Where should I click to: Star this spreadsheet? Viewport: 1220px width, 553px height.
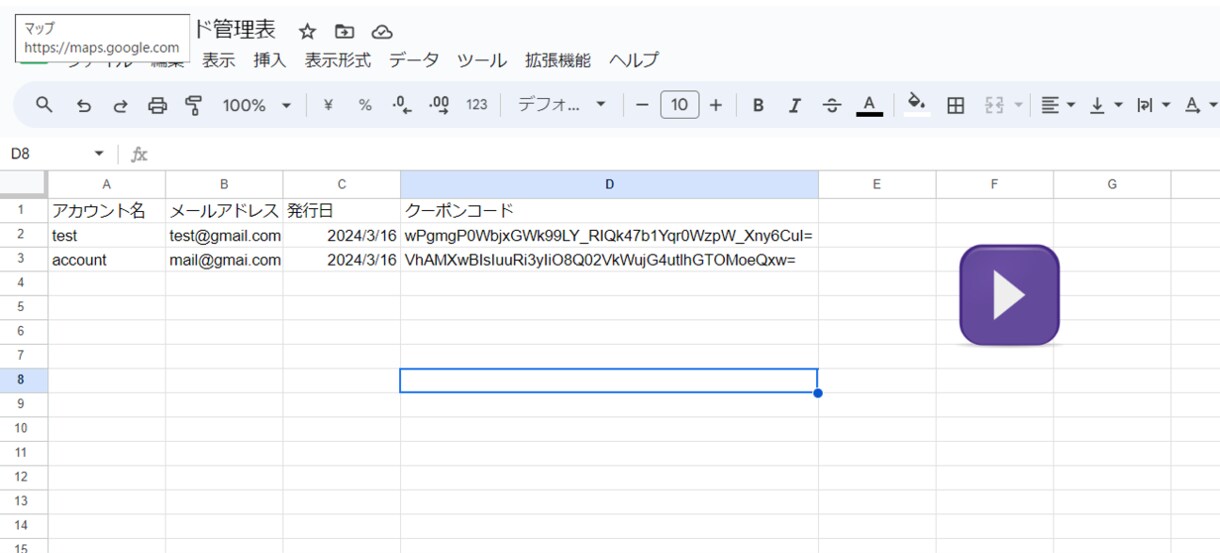click(307, 31)
